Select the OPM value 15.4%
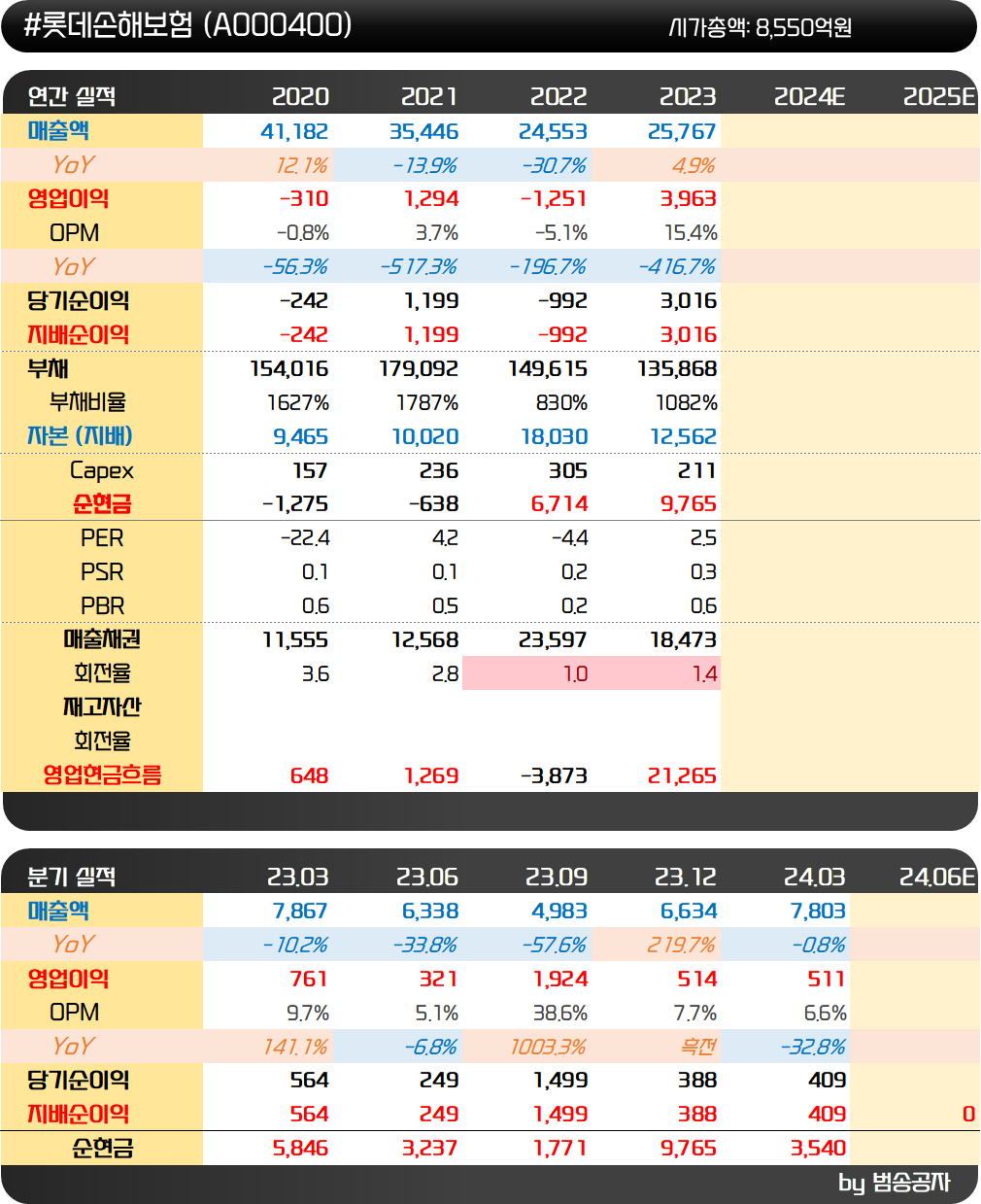Screen dimensions: 981x1204 (691, 233)
